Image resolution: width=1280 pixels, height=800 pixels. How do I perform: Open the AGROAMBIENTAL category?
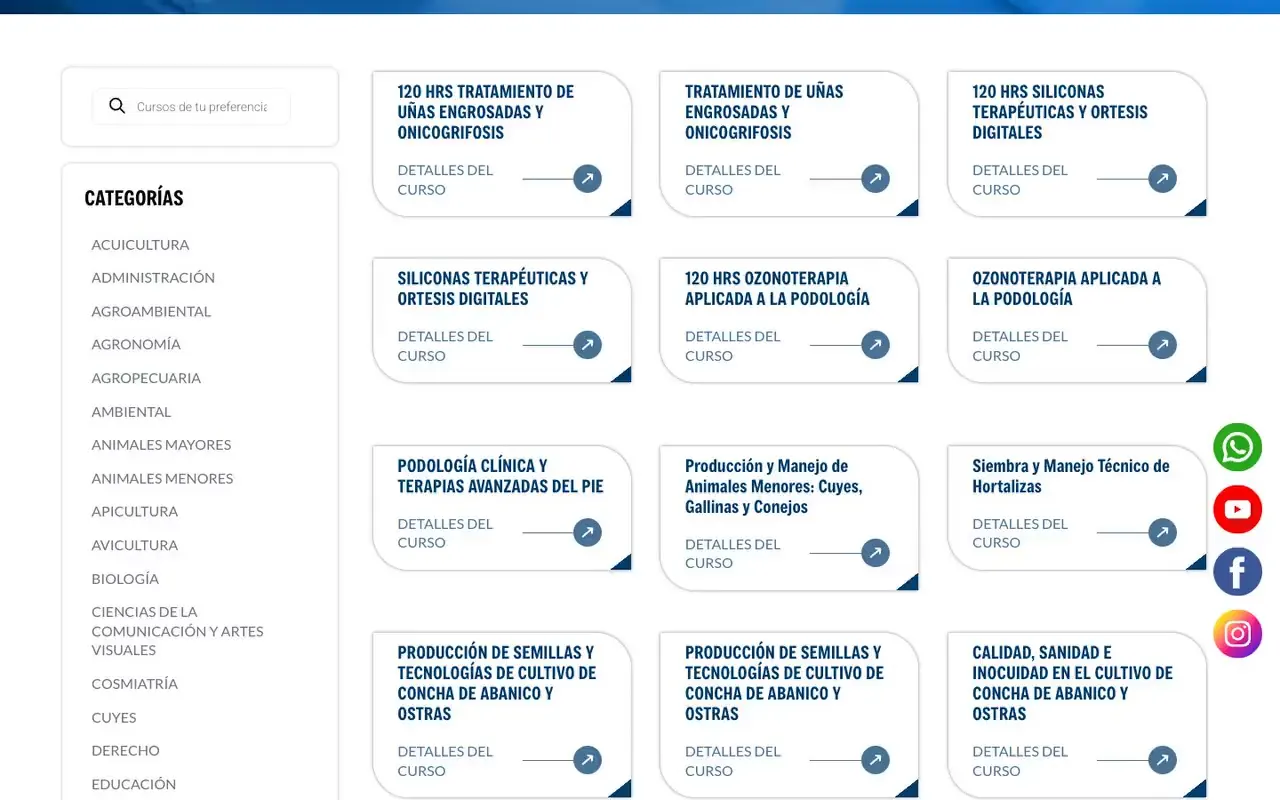click(151, 311)
